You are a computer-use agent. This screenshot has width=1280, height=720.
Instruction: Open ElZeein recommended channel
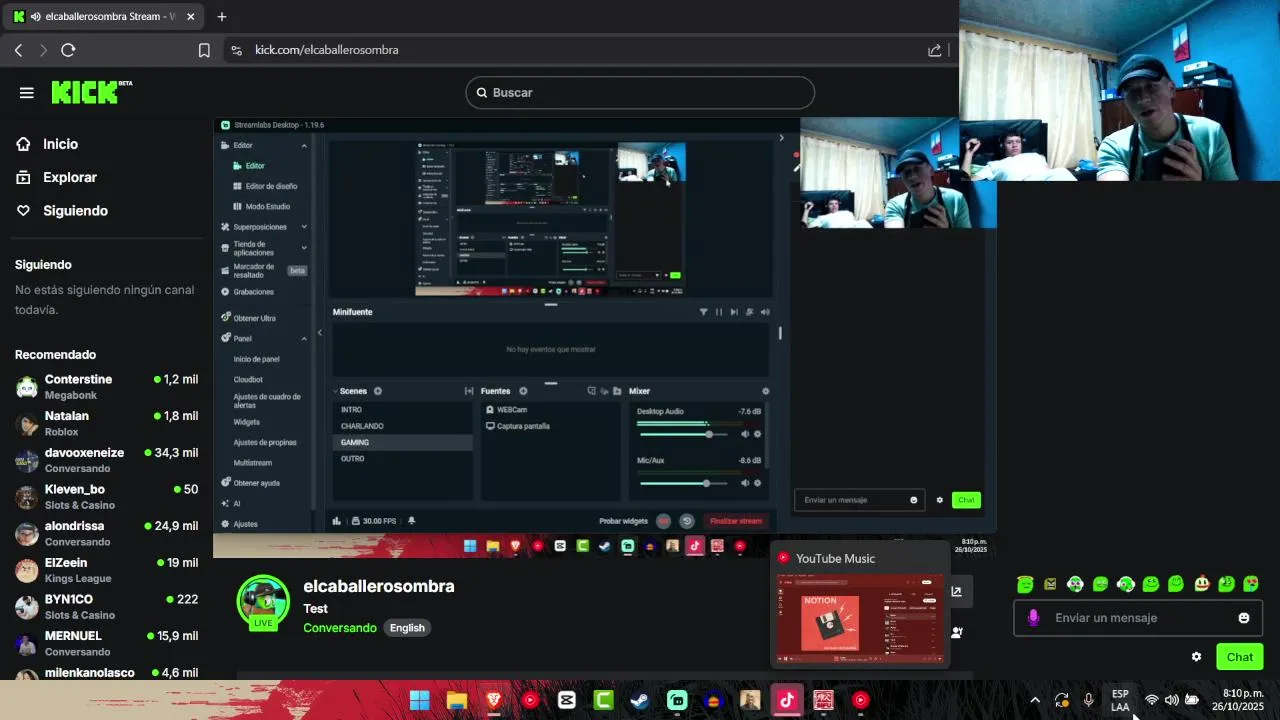point(106,570)
